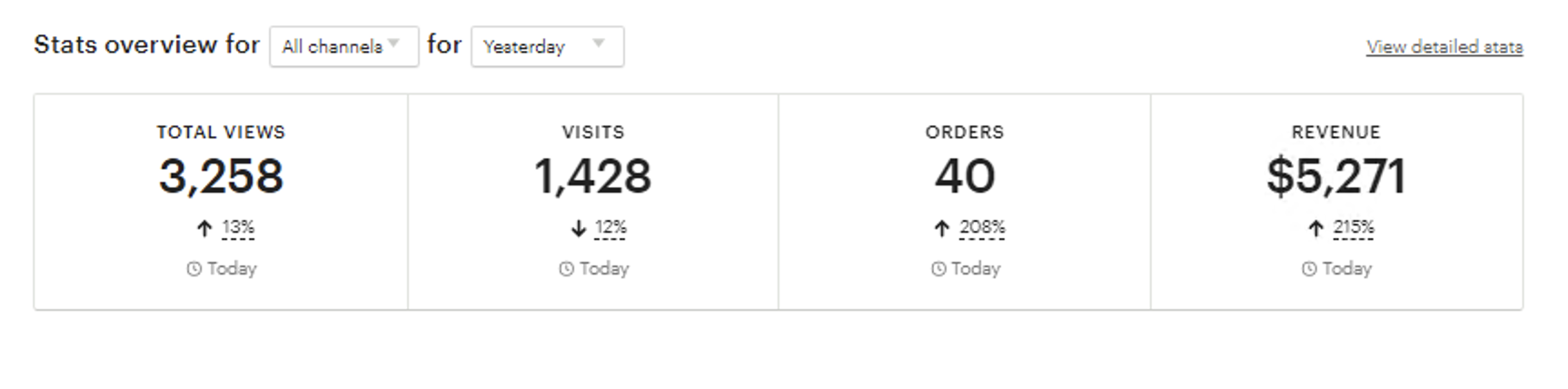The height and width of the screenshot is (389, 1568).
Task: Click the 215% change under Revenue
Action: point(1354,228)
